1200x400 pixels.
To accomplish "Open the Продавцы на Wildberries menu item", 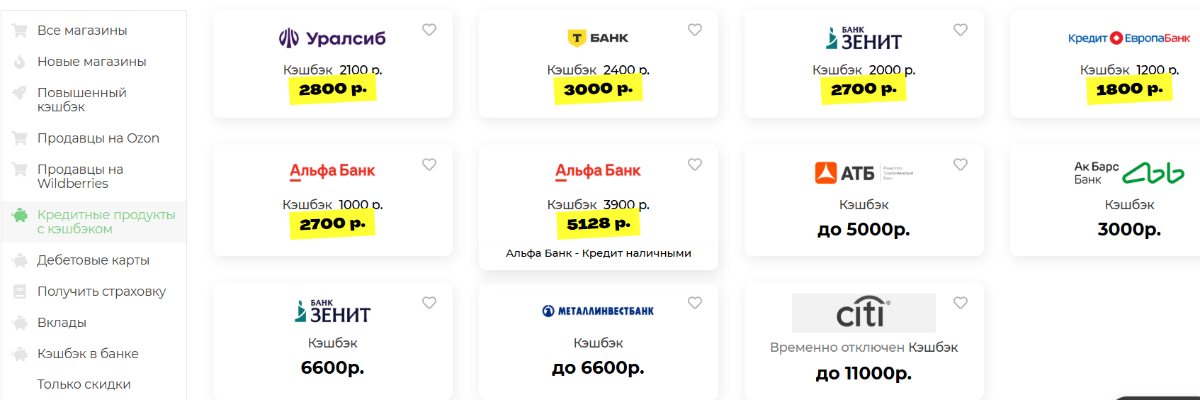I will (80, 176).
